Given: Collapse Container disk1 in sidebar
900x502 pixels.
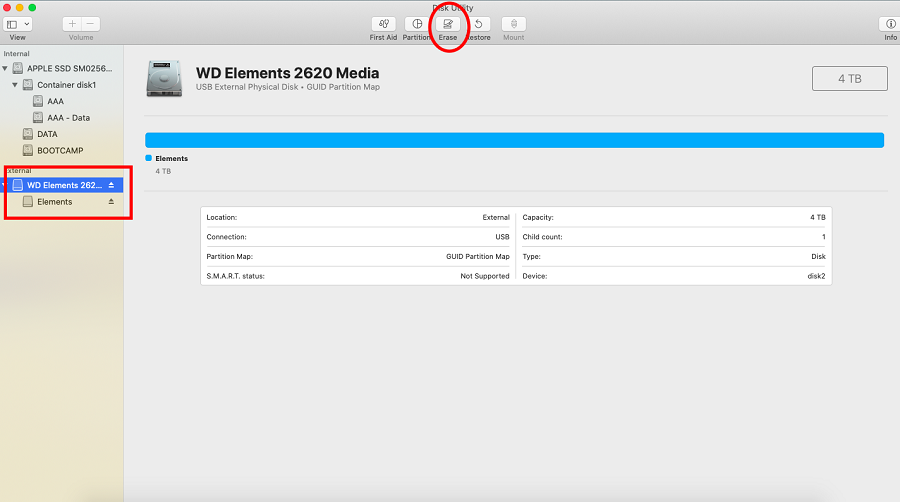Looking at the screenshot, I should coord(17,85).
